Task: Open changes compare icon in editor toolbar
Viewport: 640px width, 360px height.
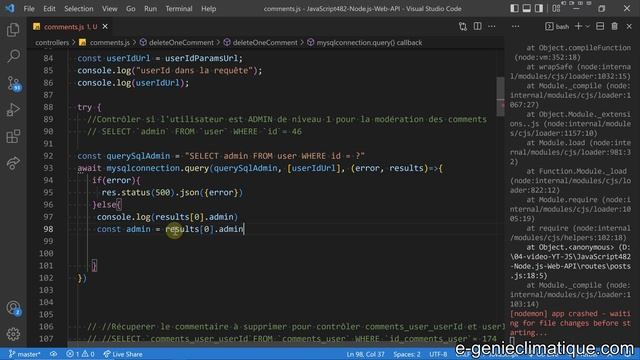Action: 462,27
